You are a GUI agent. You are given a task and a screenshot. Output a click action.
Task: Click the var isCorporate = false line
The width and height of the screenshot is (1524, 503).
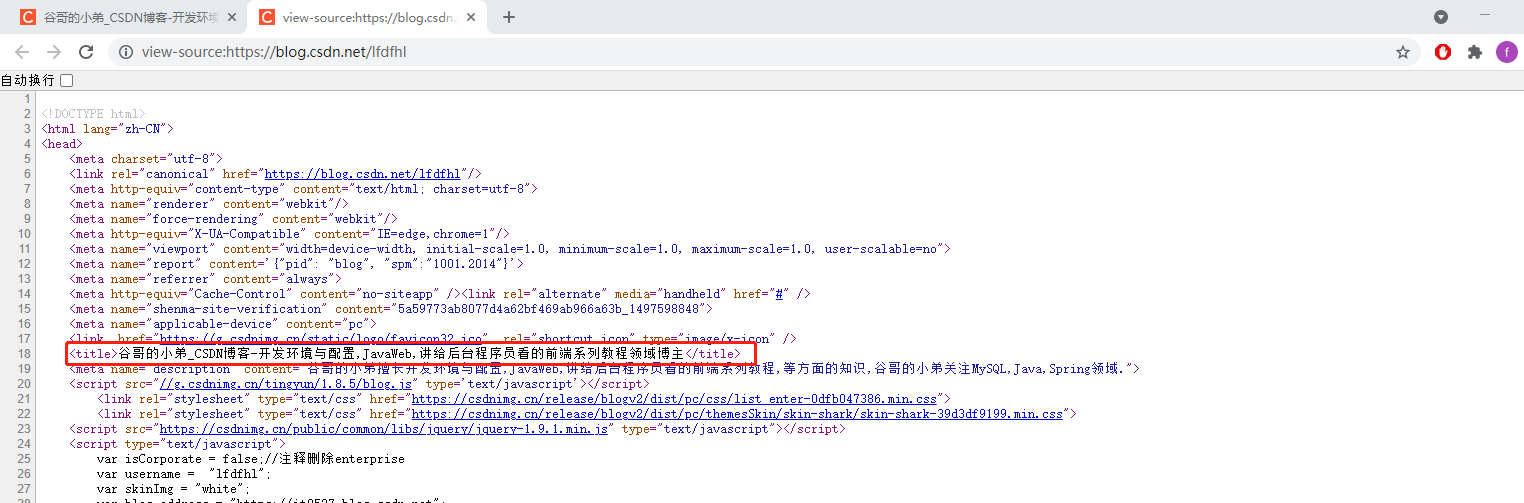250,459
